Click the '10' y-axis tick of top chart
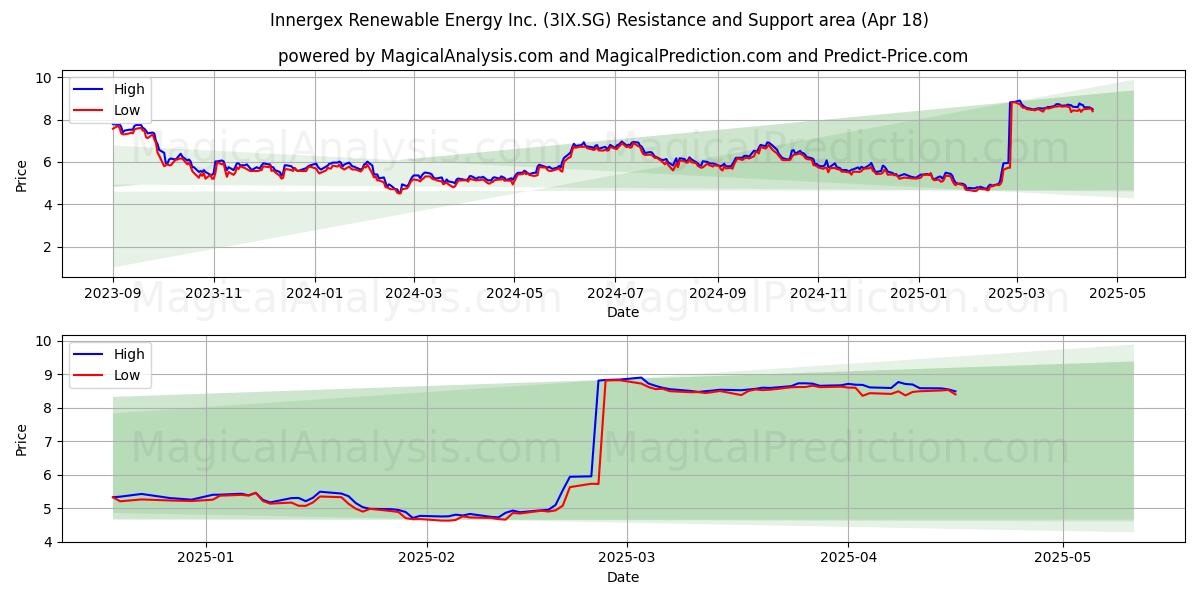1200x600 pixels. (x=43, y=78)
